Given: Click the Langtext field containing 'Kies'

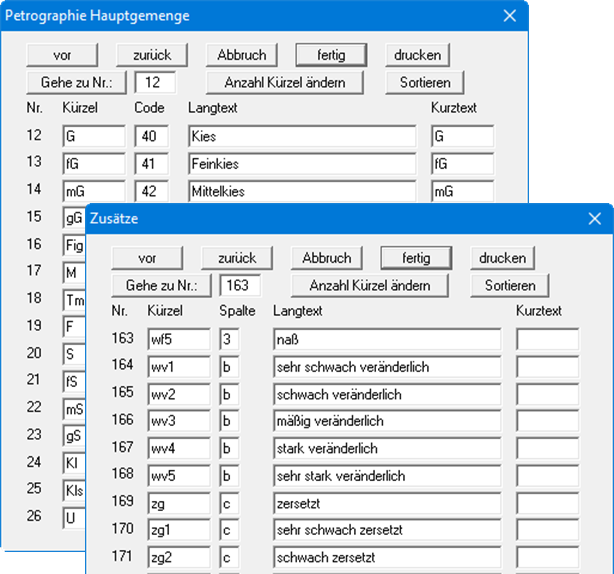Looking at the screenshot, I should click(x=301, y=136).
